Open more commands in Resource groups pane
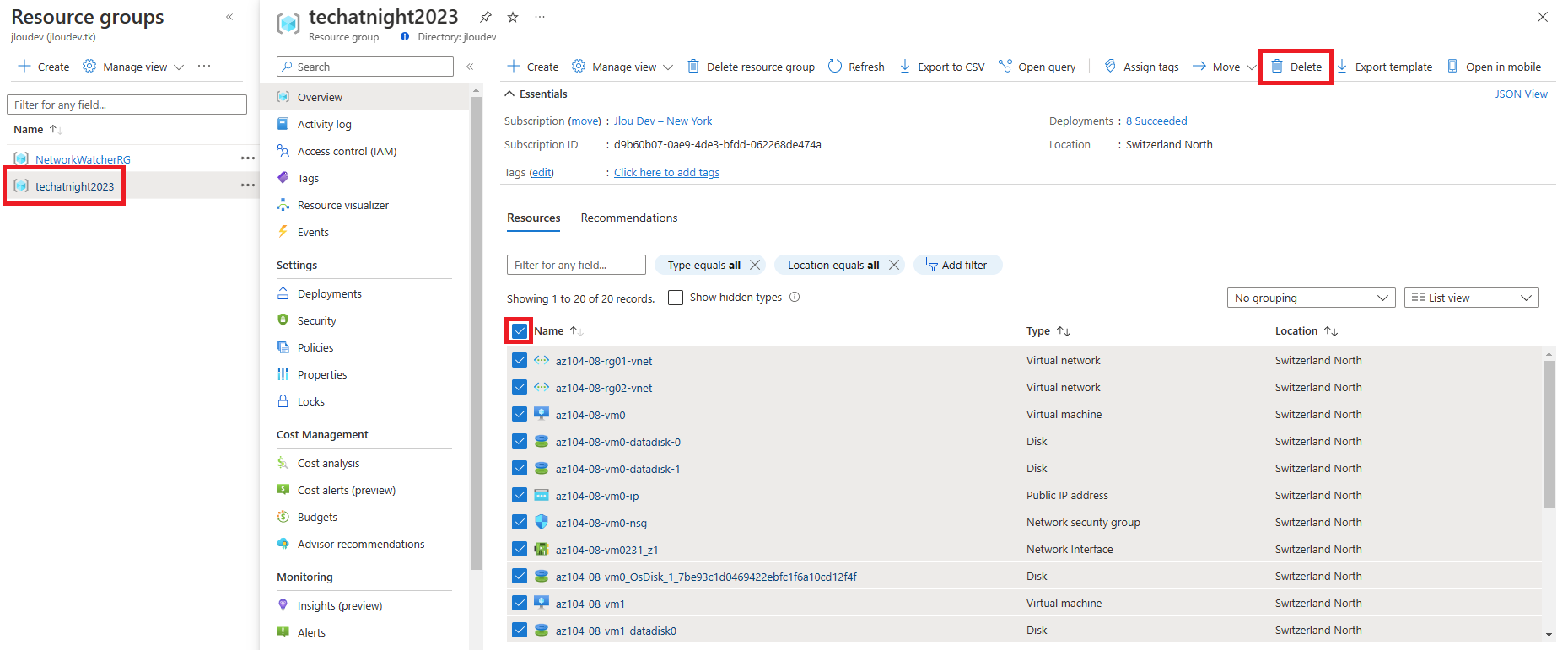Viewport: 1568px width, 650px height. [x=204, y=66]
